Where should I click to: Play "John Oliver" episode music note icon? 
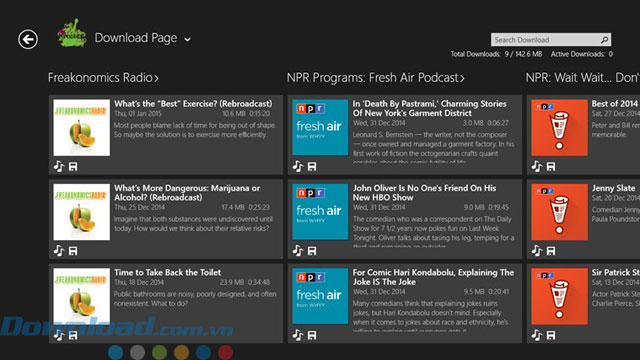point(298,251)
